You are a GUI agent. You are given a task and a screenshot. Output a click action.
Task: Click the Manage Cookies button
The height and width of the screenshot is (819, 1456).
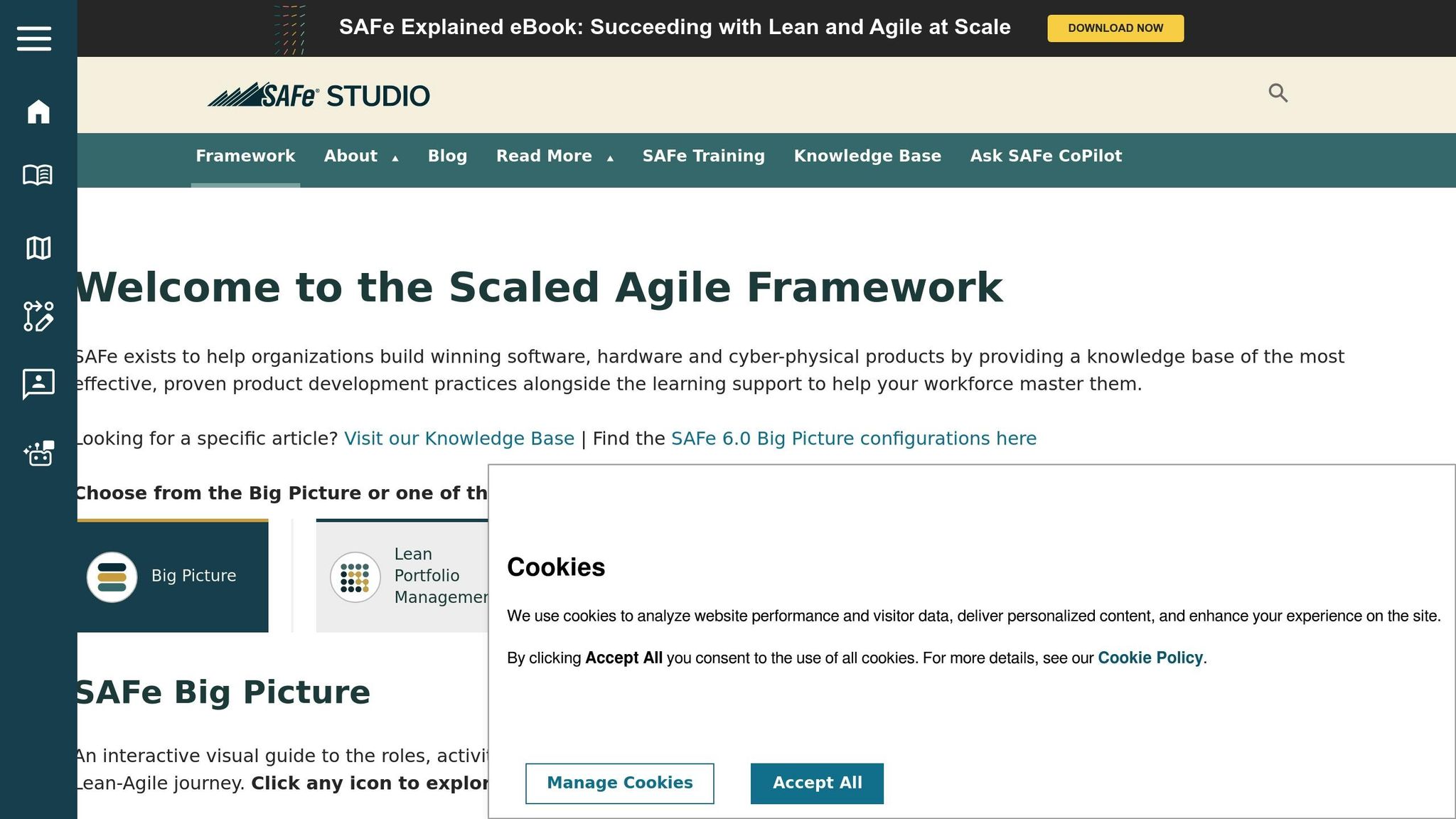(x=619, y=783)
